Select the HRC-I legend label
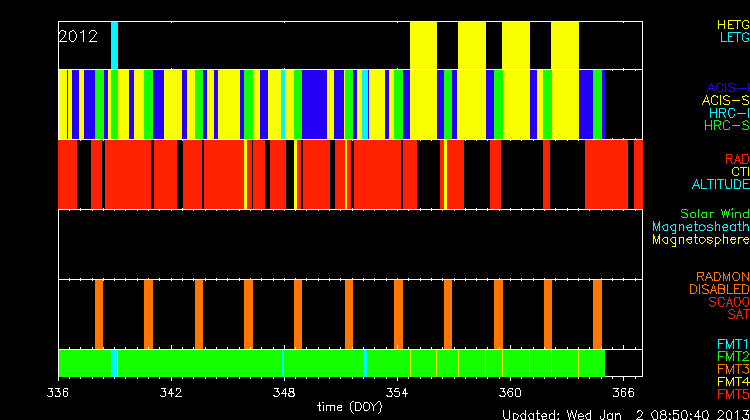Screen dimensions: 750x420 click(728, 114)
